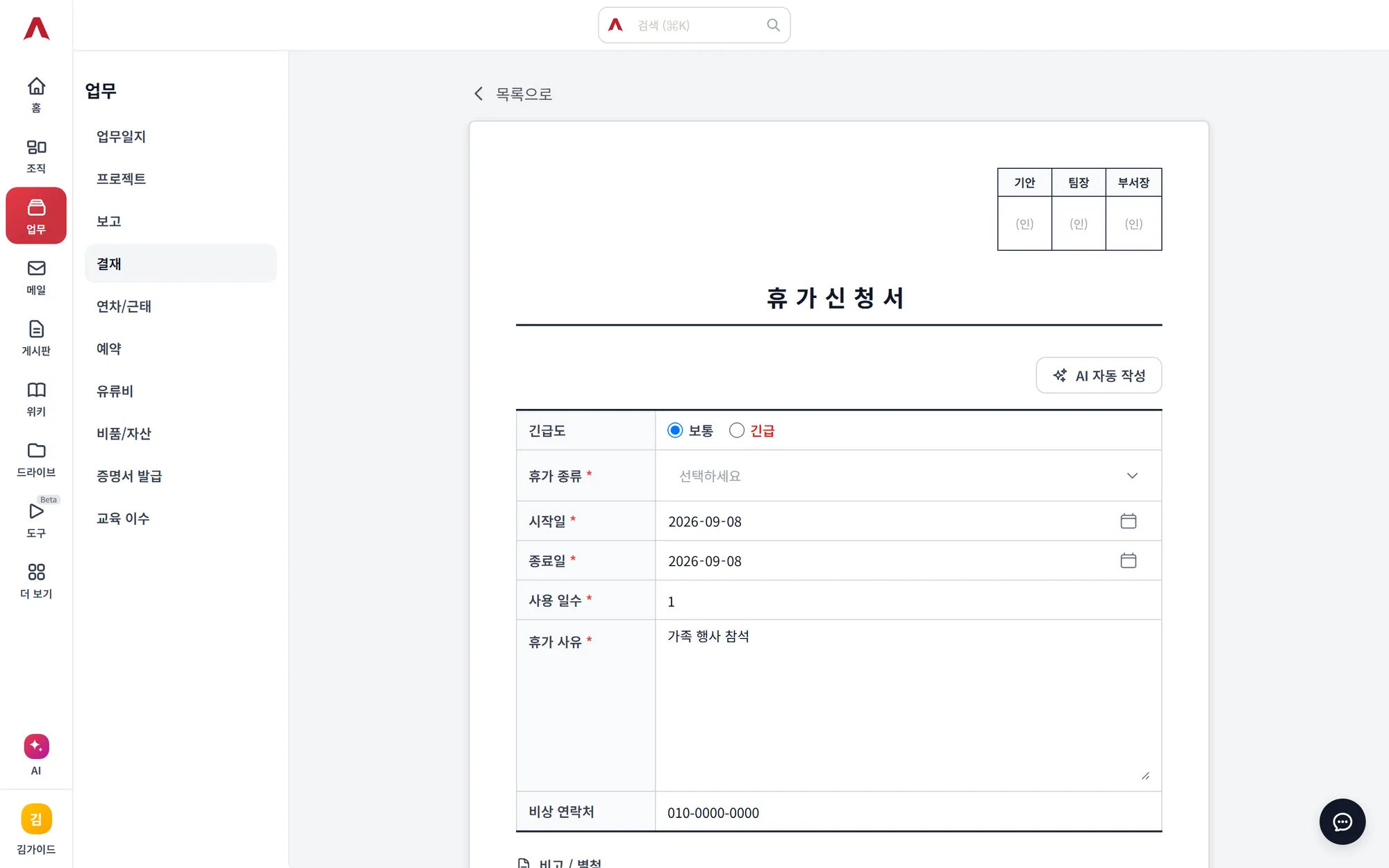Go to Home in sidebar
The height and width of the screenshot is (868, 1389).
point(36,94)
